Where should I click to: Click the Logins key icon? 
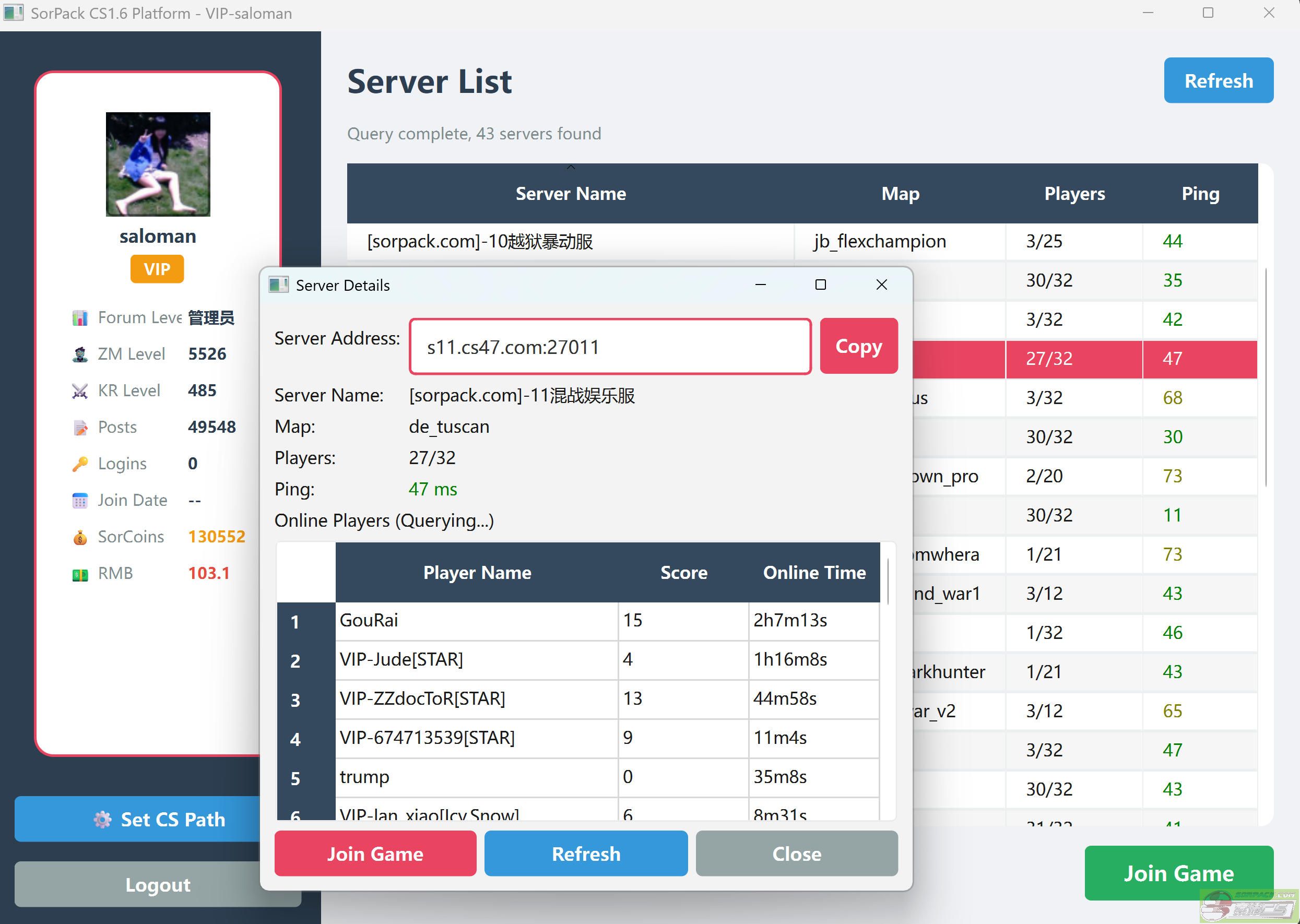tap(80, 464)
